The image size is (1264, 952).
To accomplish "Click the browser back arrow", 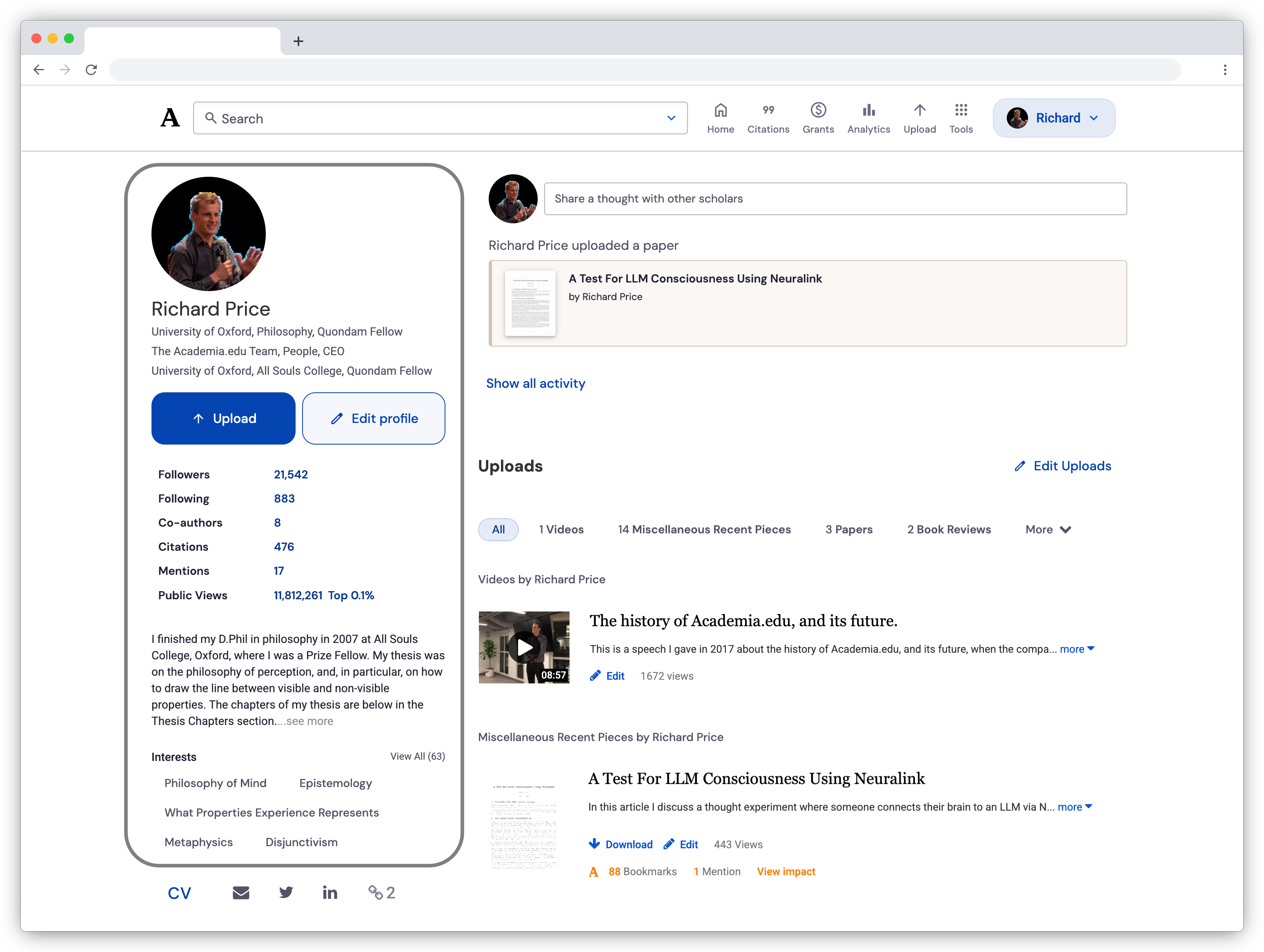I will pos(39,70).
